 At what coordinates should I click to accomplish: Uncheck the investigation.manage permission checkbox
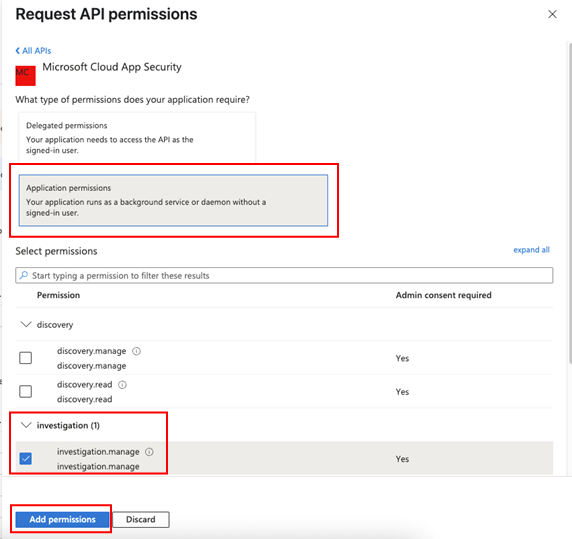(26, 458)
